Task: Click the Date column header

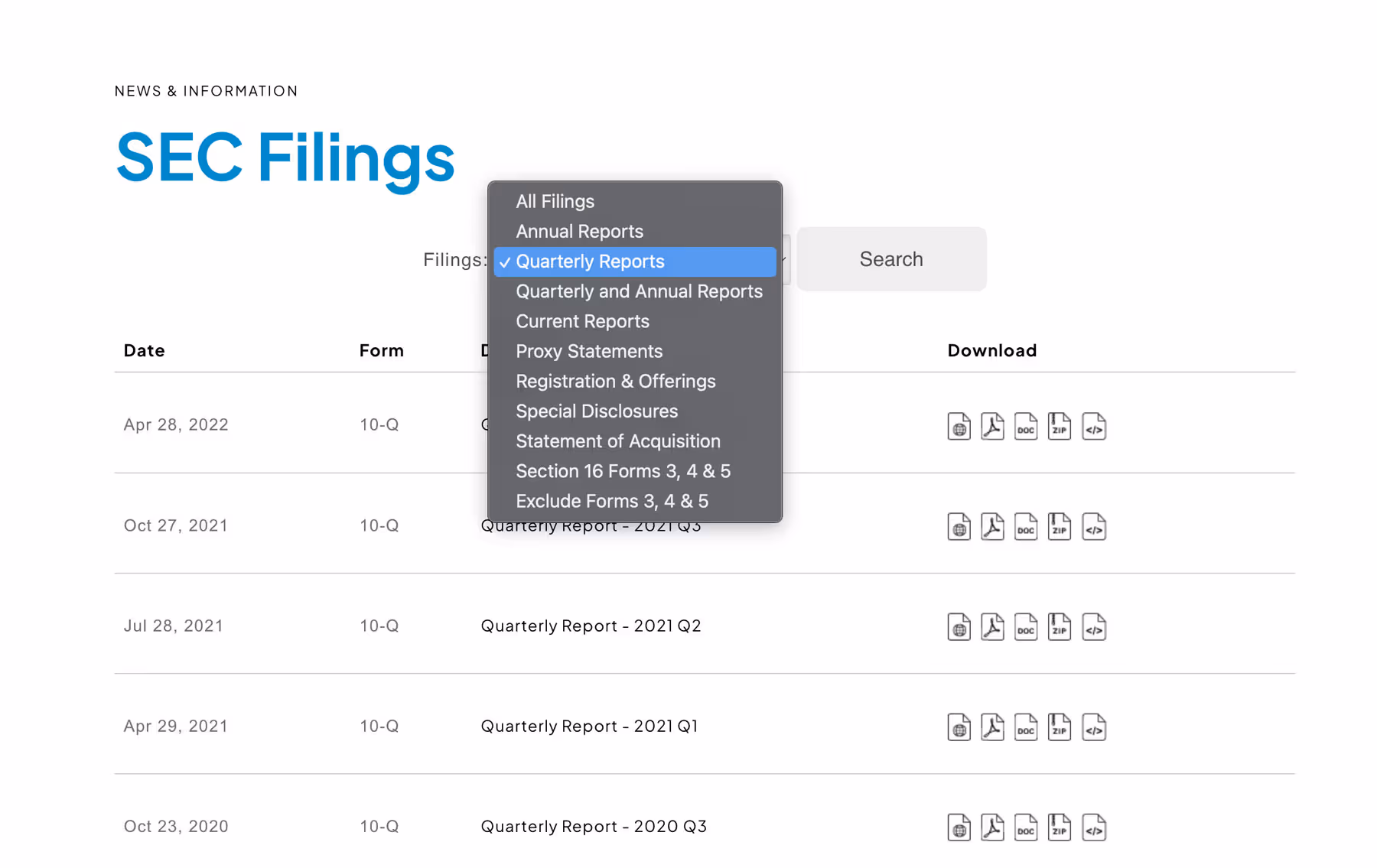Action: [145, 350]
